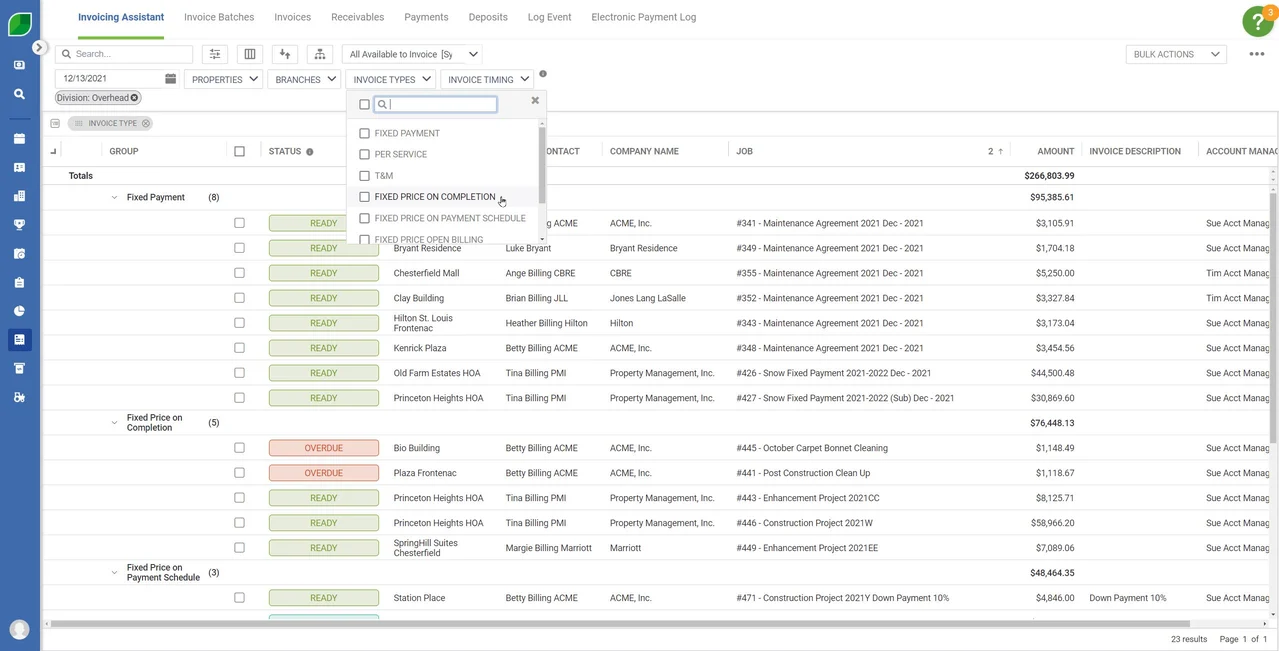Screen dimensions: 1279x651
Task: Click the column layout icon in the toolbar
Action: coord(249,53)
